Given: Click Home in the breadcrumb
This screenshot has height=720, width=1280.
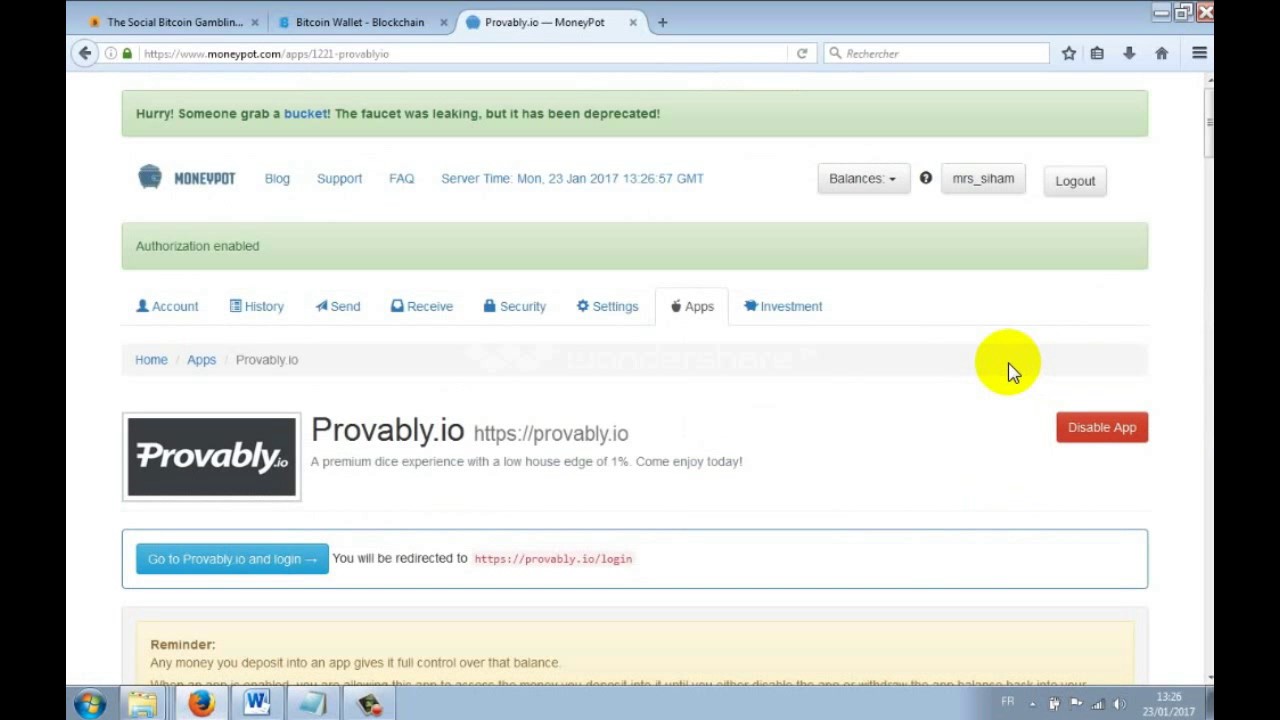Looking at the screenshot, I should [x=151, y=359].
